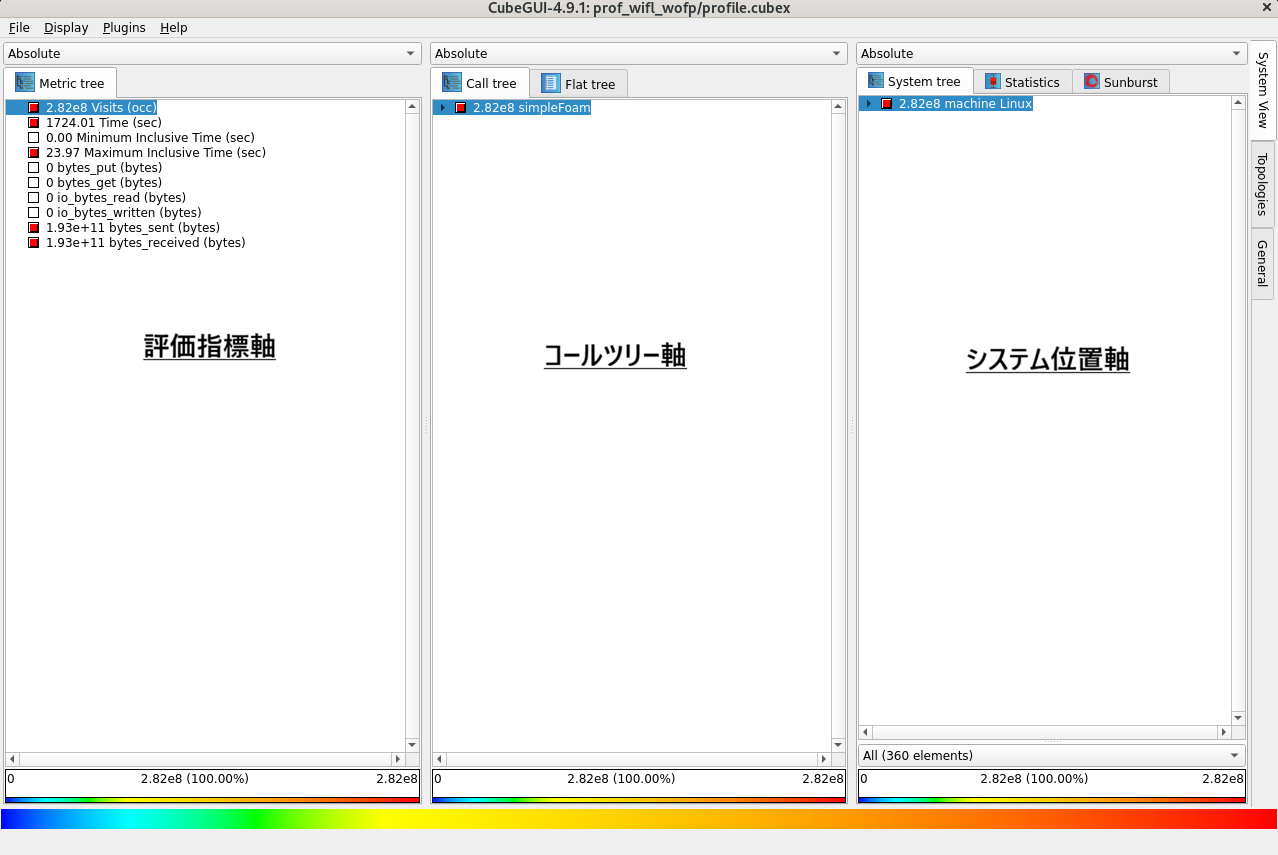The image size is (1278, 855).
Task: Click the metric tree scroll down arrow
Action: point(412,744)
